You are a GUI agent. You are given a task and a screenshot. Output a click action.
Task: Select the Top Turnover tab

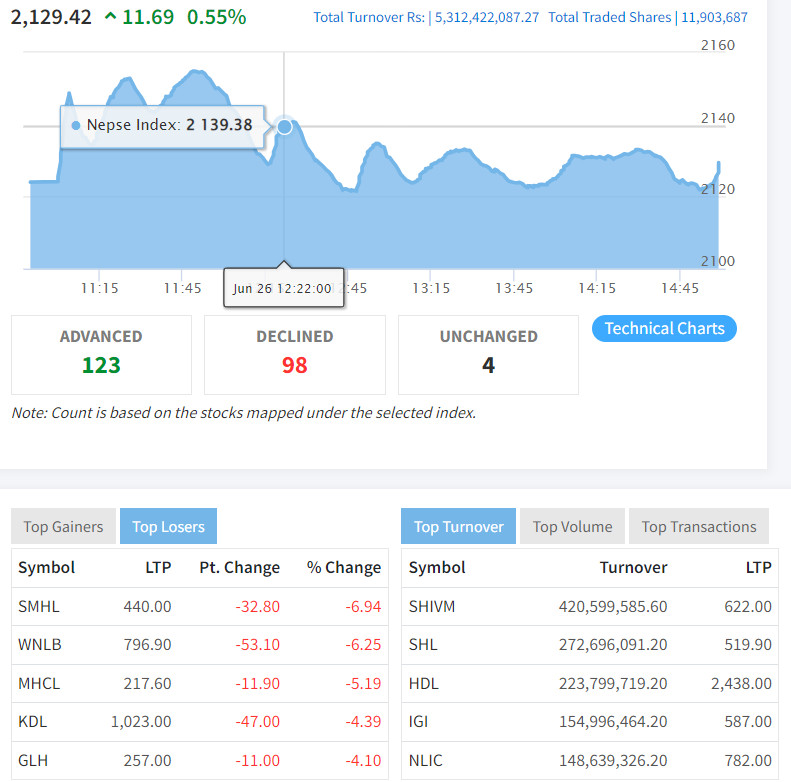[458, 526]
